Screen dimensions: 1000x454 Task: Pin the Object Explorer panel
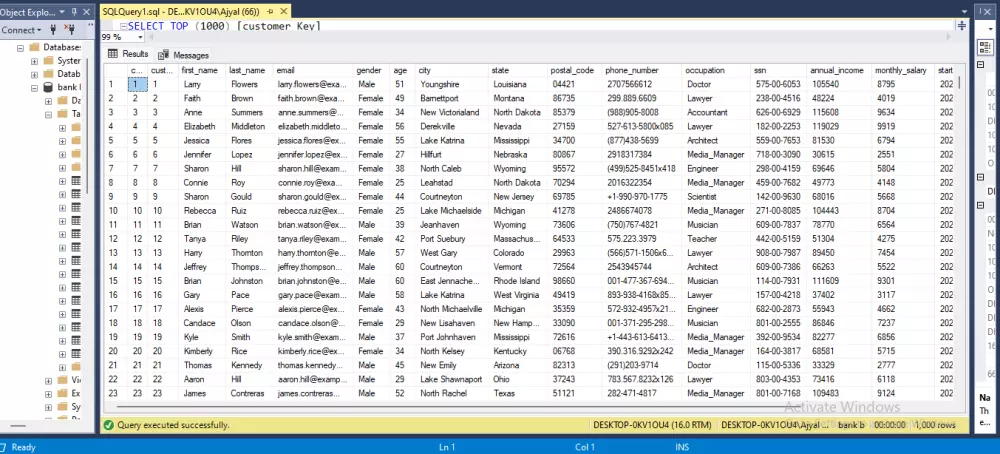click(x=74, y=11)
